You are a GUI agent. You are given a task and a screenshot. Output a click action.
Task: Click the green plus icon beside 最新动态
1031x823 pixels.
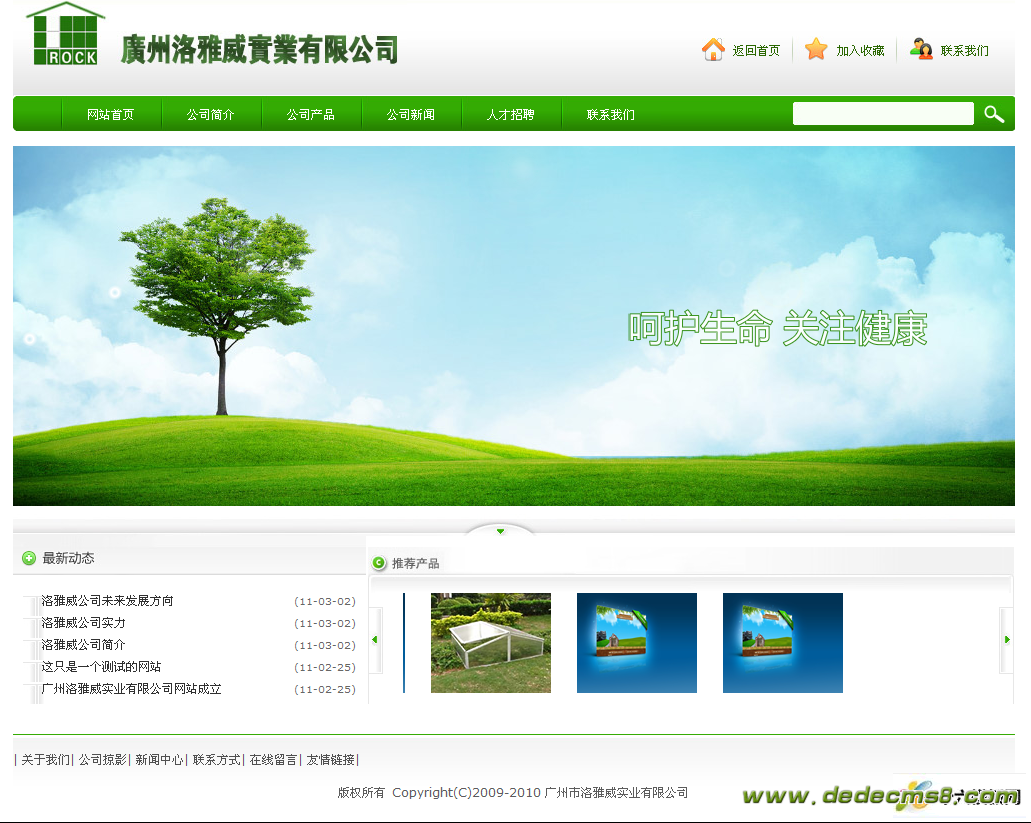coord(29,559)
